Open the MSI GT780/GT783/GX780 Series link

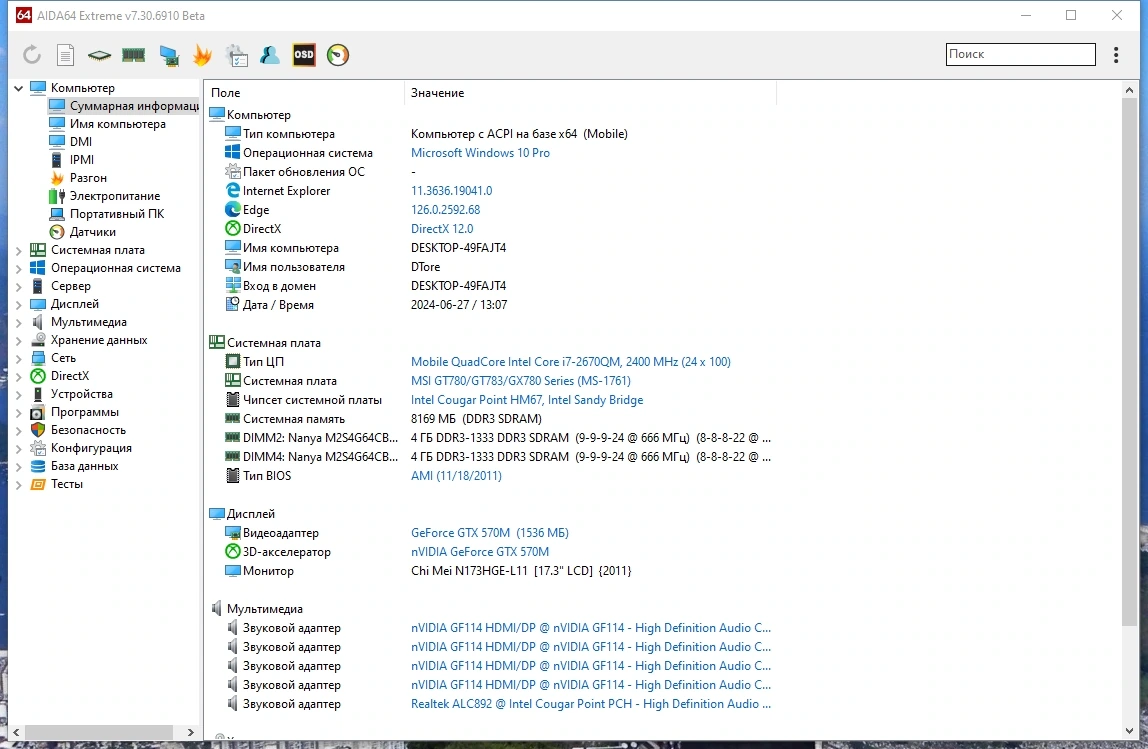click(x=521, y=381)
